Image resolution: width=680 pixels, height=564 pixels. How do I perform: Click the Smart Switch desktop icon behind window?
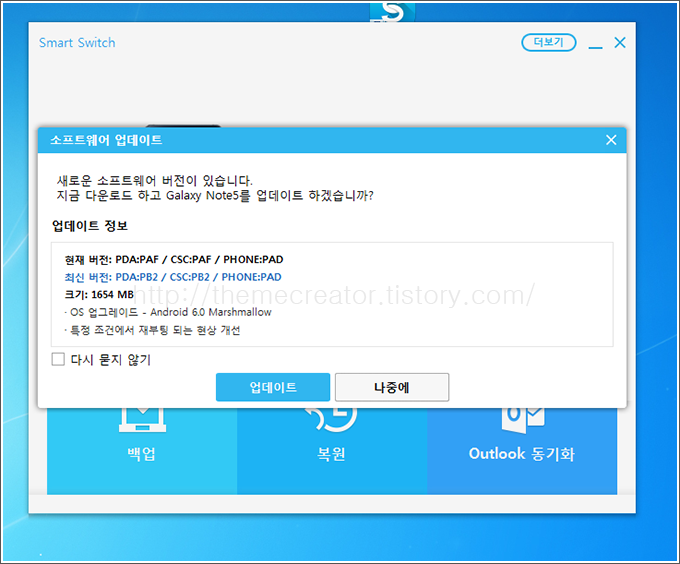(392, 12)
